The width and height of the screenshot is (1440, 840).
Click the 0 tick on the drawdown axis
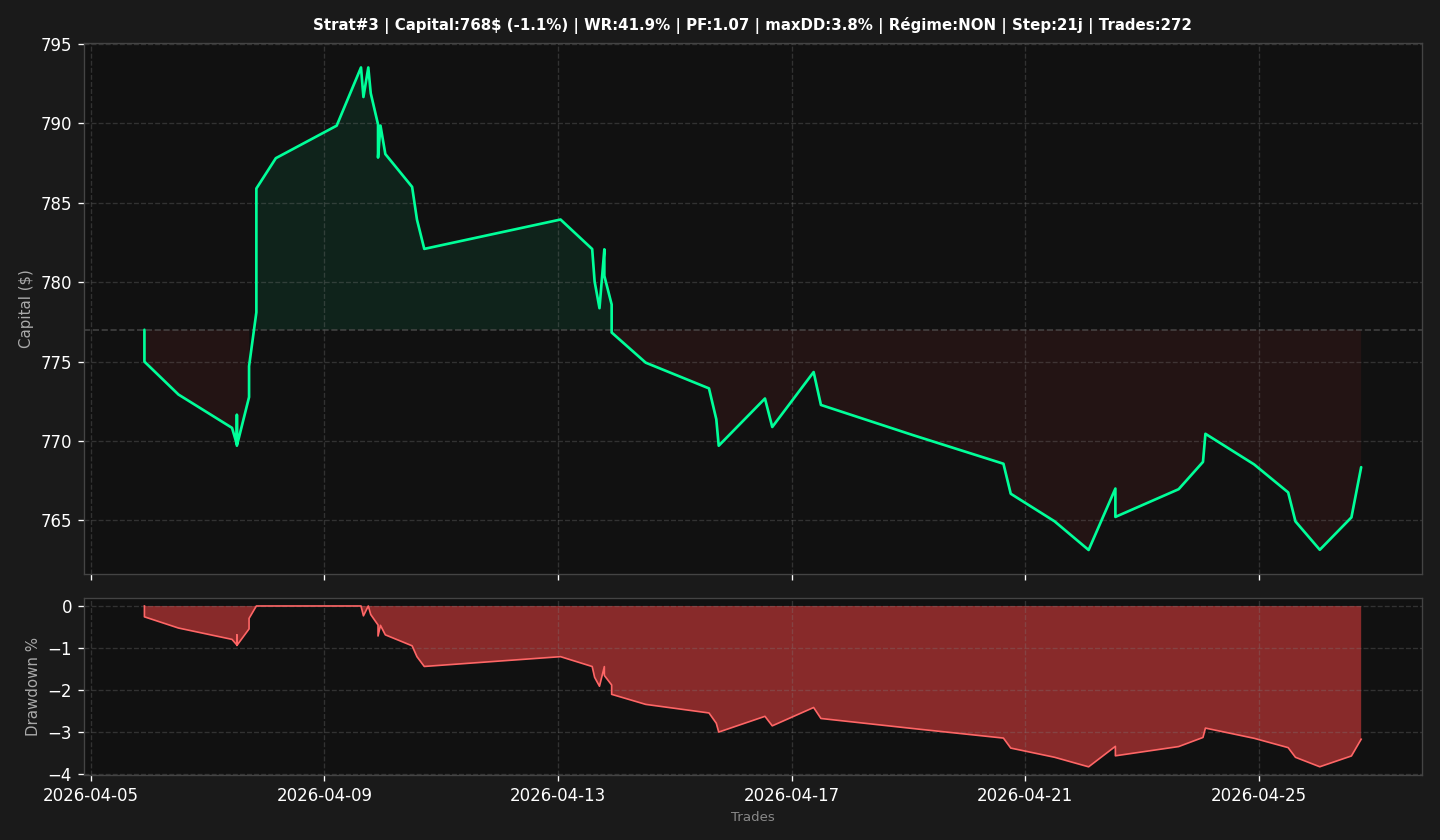[x=67, y=607]
